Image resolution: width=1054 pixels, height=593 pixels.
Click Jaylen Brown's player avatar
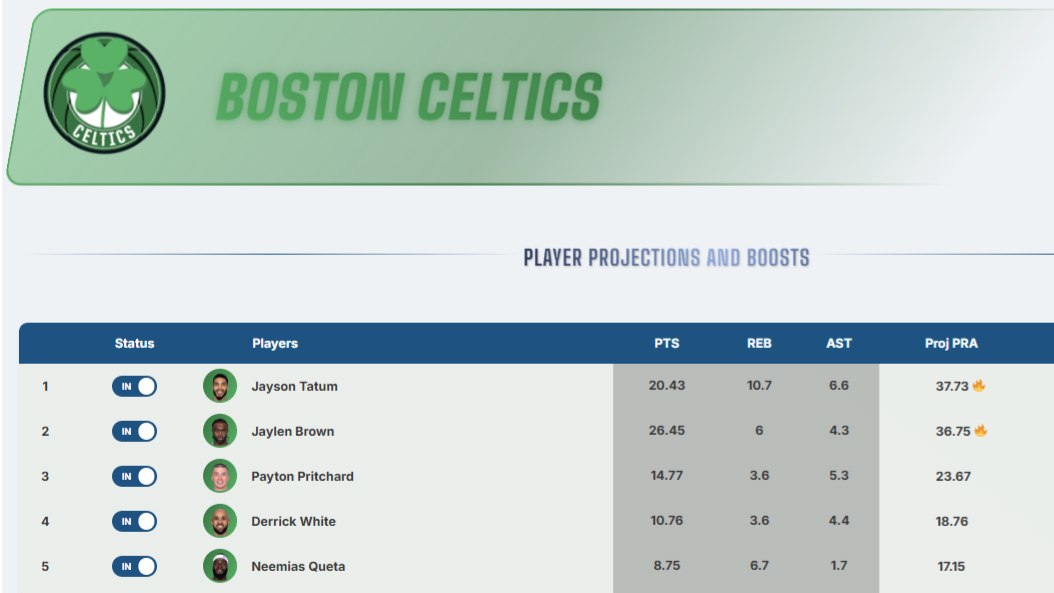220,431
